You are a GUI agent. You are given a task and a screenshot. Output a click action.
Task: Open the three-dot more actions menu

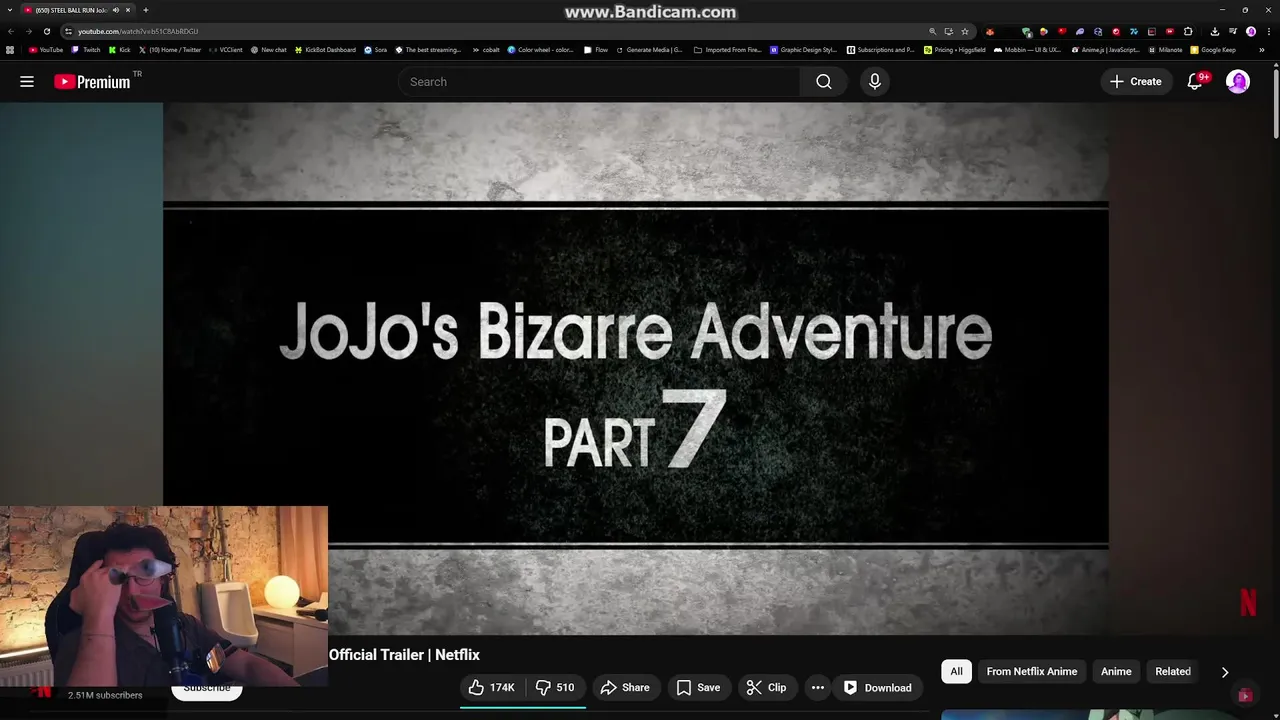(817, 687)
